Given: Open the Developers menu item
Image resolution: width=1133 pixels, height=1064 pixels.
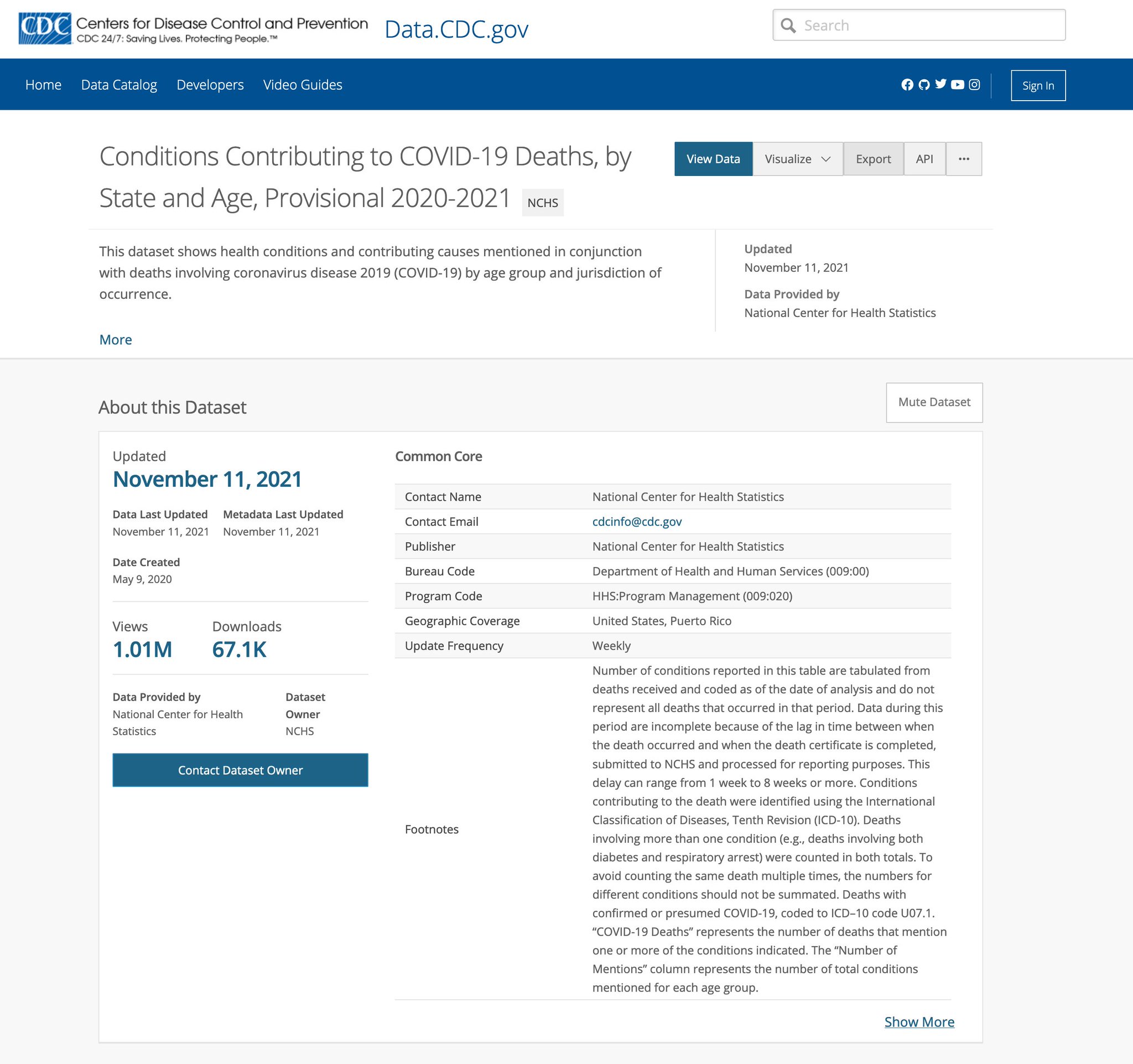Looking at the screenshot, I should 210,85.
